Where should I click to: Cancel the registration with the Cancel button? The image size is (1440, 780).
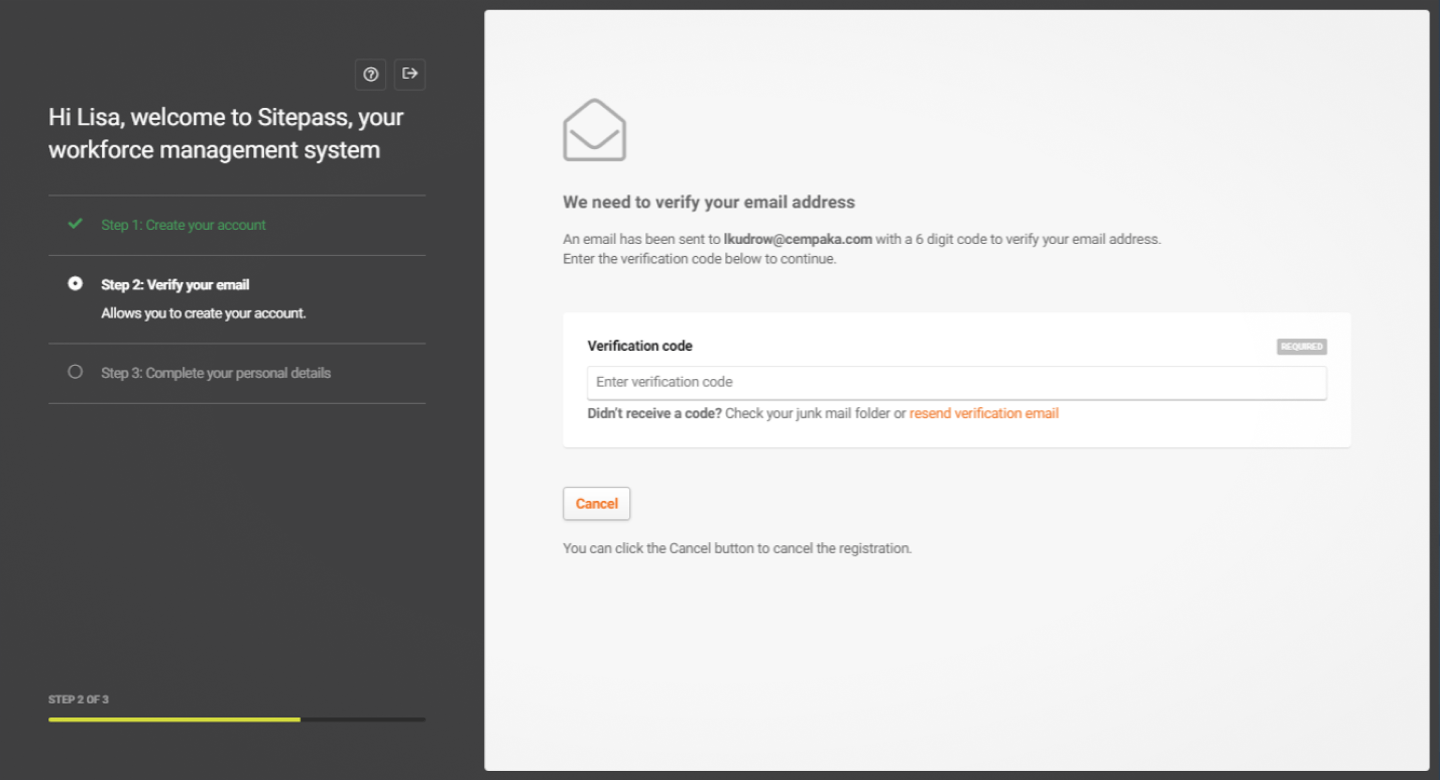tap(597, 504)
